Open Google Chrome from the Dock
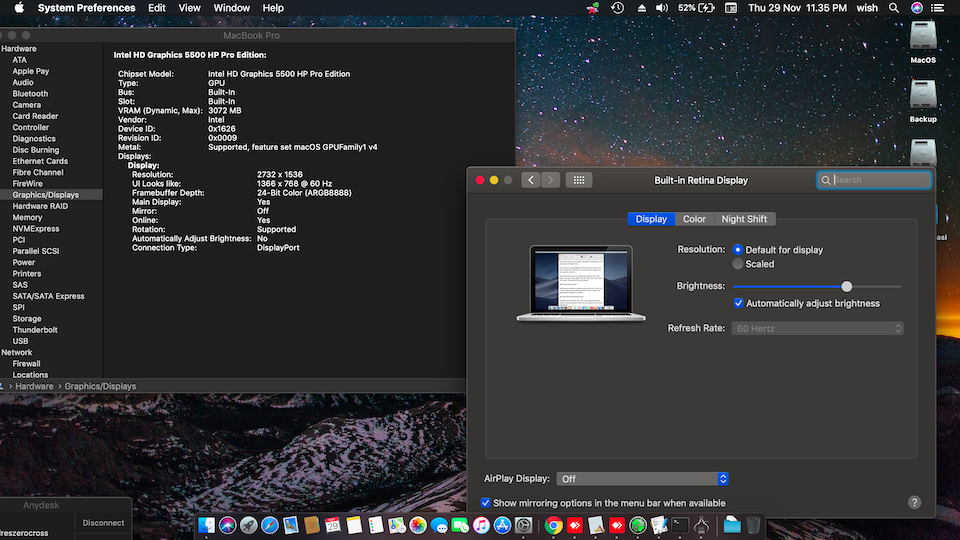 (x=553, y=525)
